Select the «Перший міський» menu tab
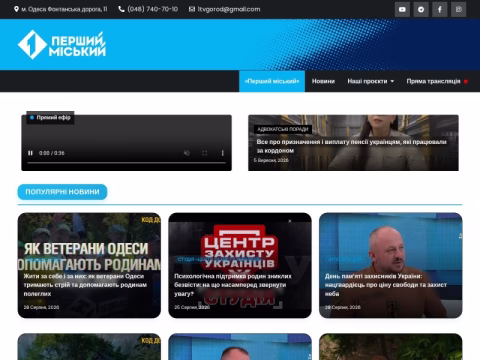The height and width of the screenshot is (360, 480). (272, 81)
